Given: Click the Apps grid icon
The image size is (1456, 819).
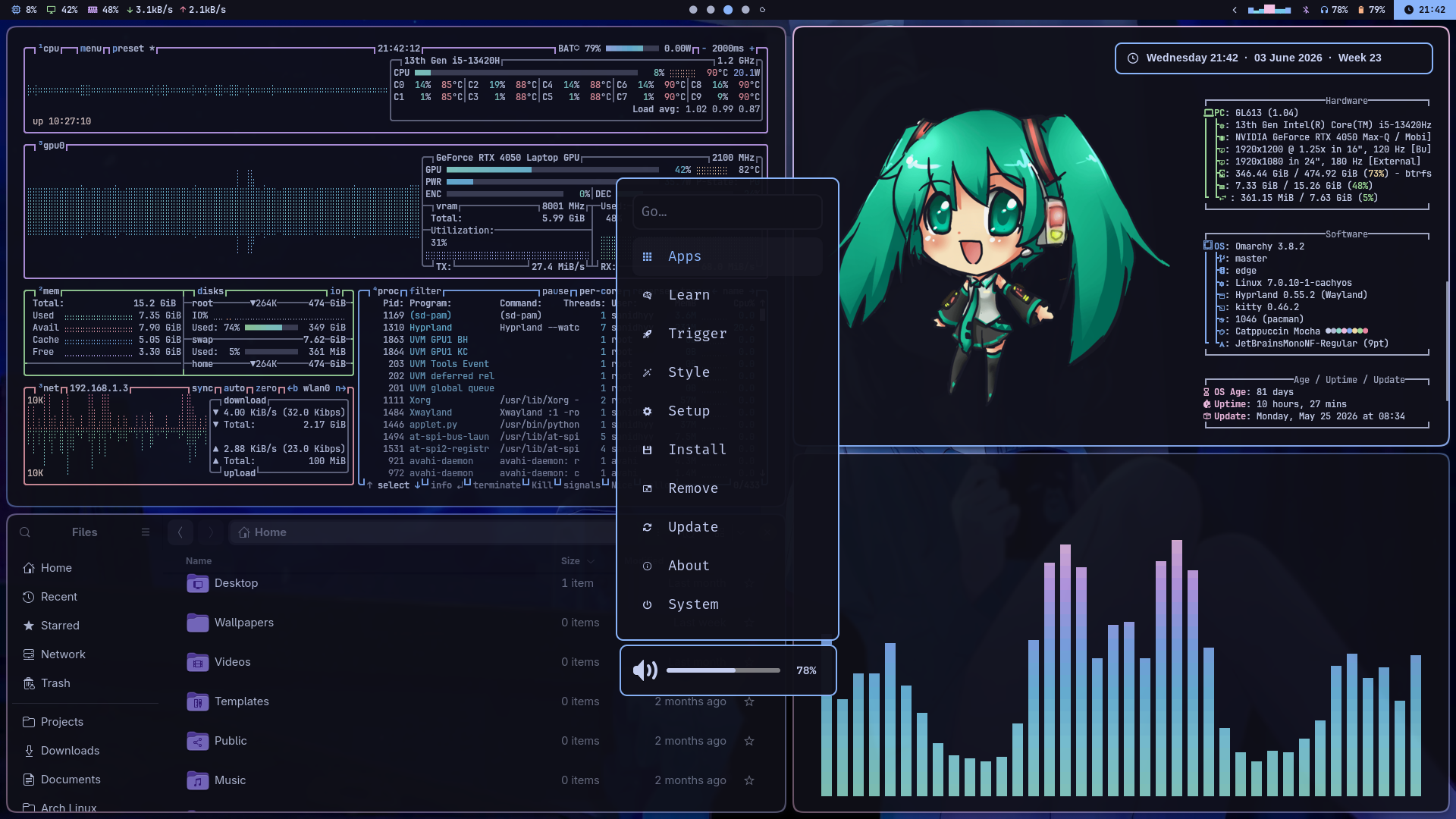Looking at the screenshot, I should 647,256.
